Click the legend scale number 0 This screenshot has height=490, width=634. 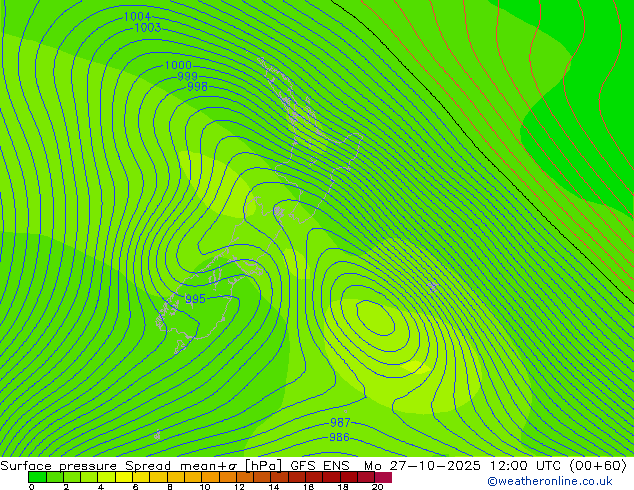(x=32, y=487)
